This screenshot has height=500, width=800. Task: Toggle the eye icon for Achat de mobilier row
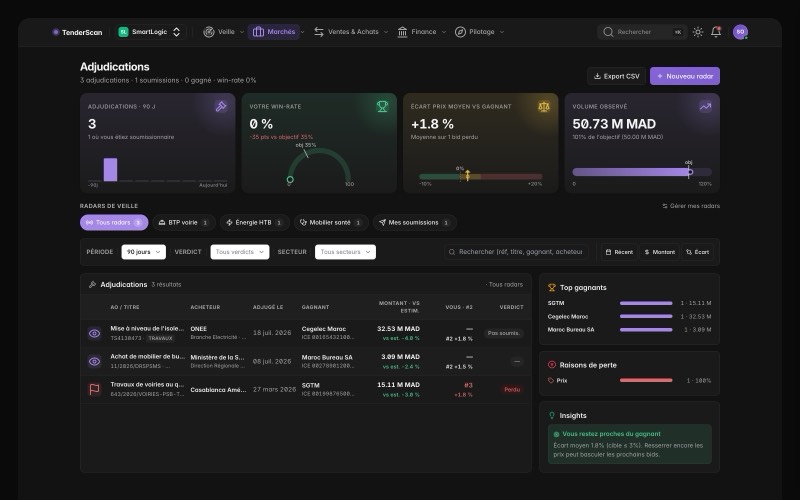(94, 361)
